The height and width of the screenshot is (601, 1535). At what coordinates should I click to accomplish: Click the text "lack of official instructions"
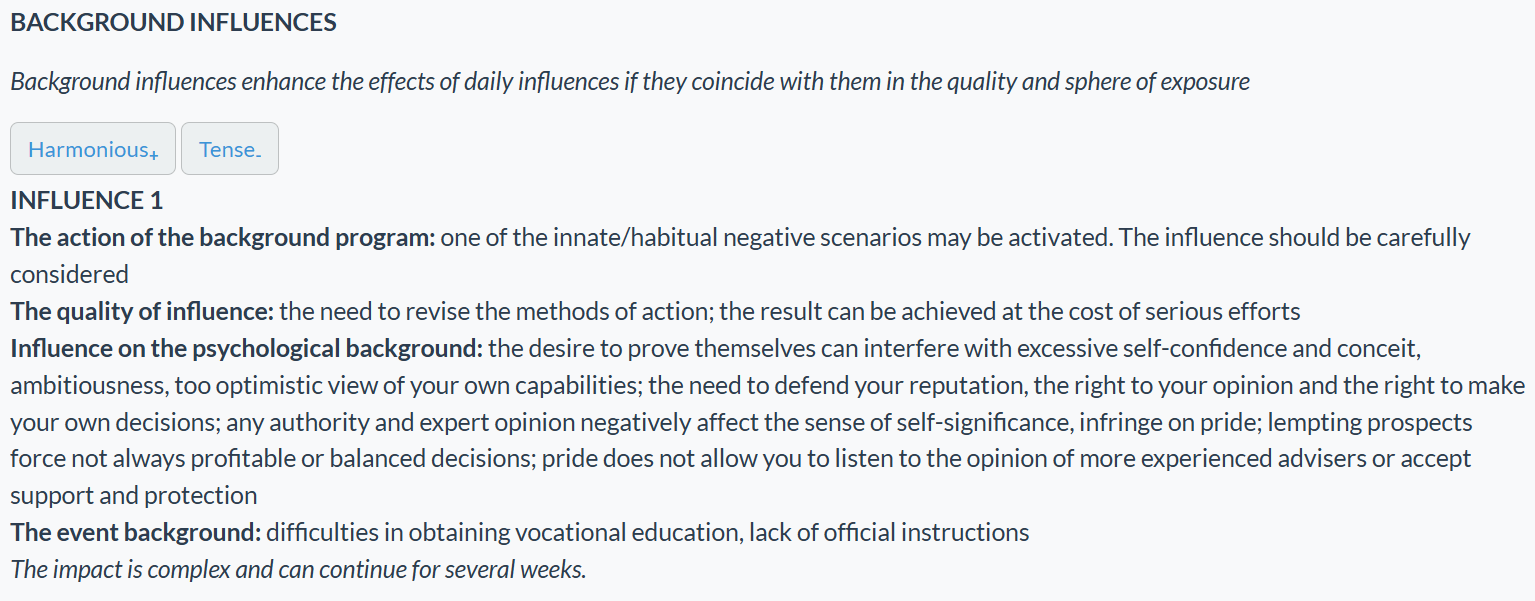(x=889, y=532)
